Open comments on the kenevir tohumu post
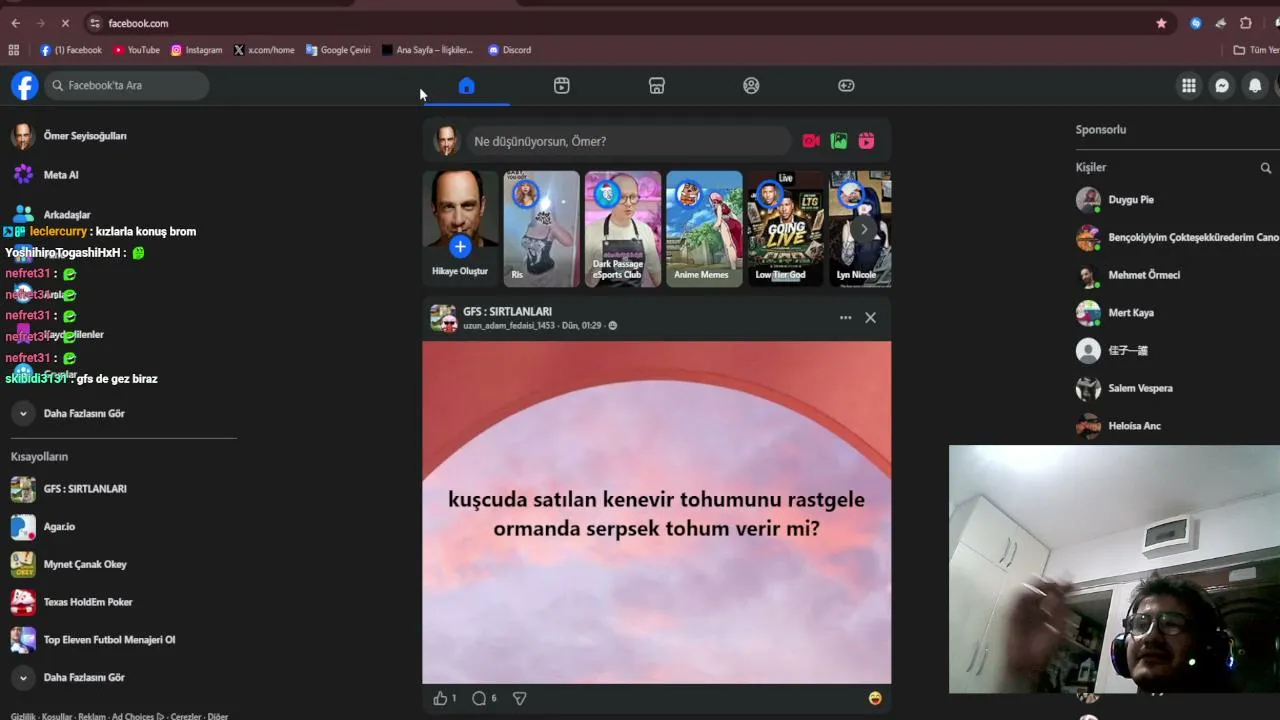The width and height of the screenshot is (1280, 720). (479, 698)
